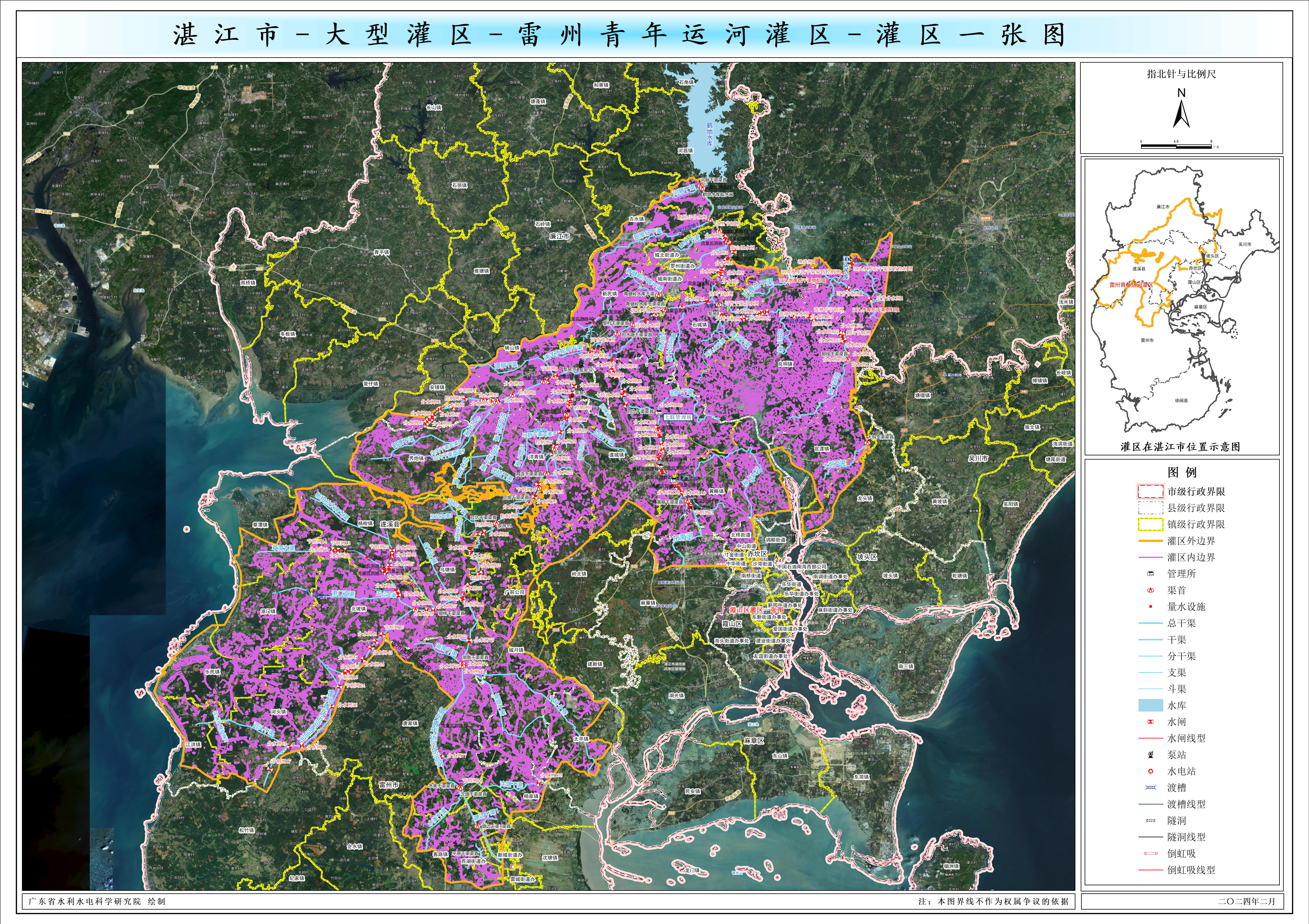Click the 管理所 building symbol in the legend
1309x924 pixels.
click(x=1150, y=574)
